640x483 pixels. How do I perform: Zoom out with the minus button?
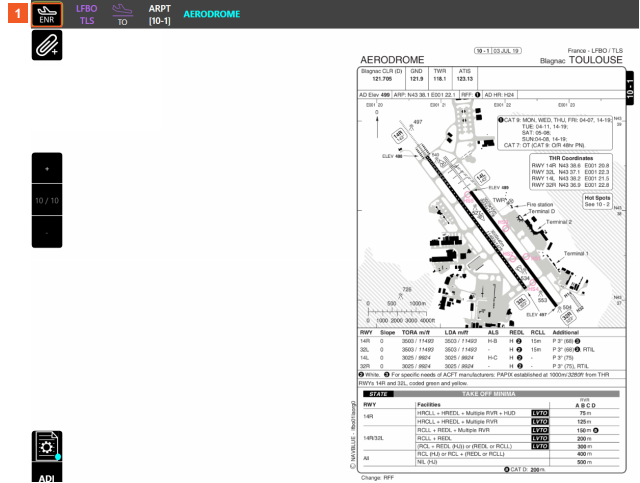click(x=47, y=232)
